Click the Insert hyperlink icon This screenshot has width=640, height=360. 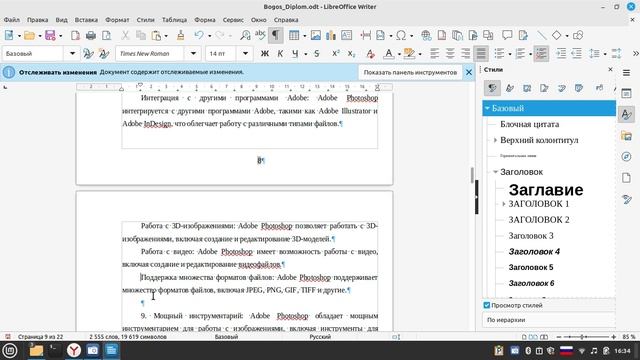426,36
